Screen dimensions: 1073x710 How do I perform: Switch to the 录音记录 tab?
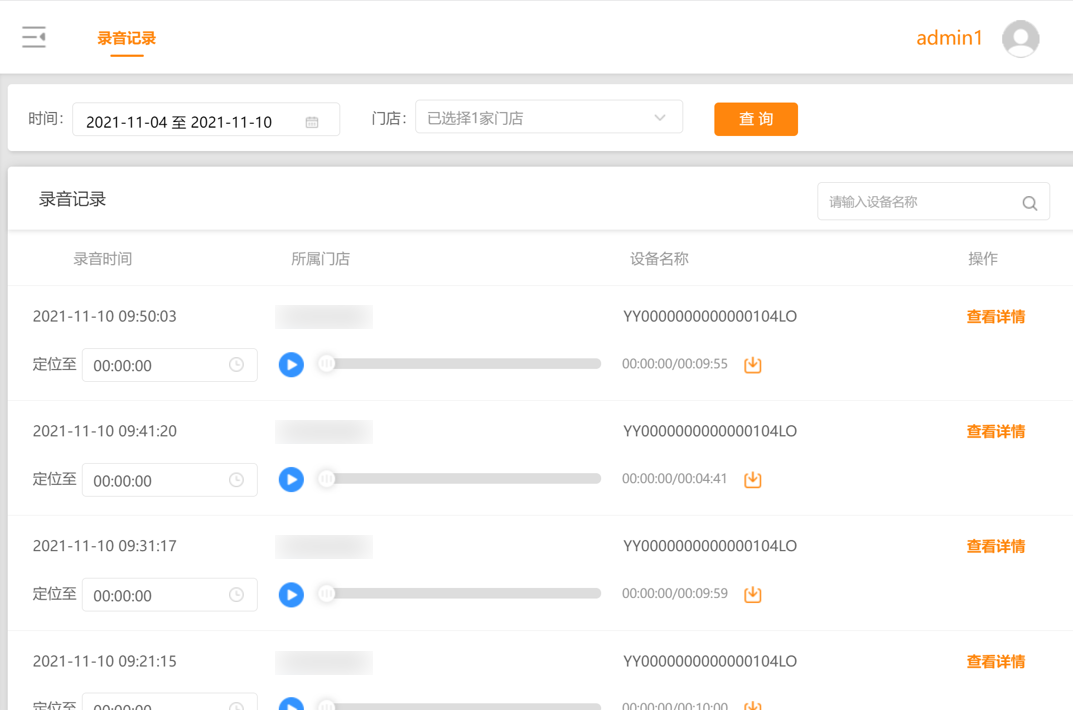coord(126,36)
